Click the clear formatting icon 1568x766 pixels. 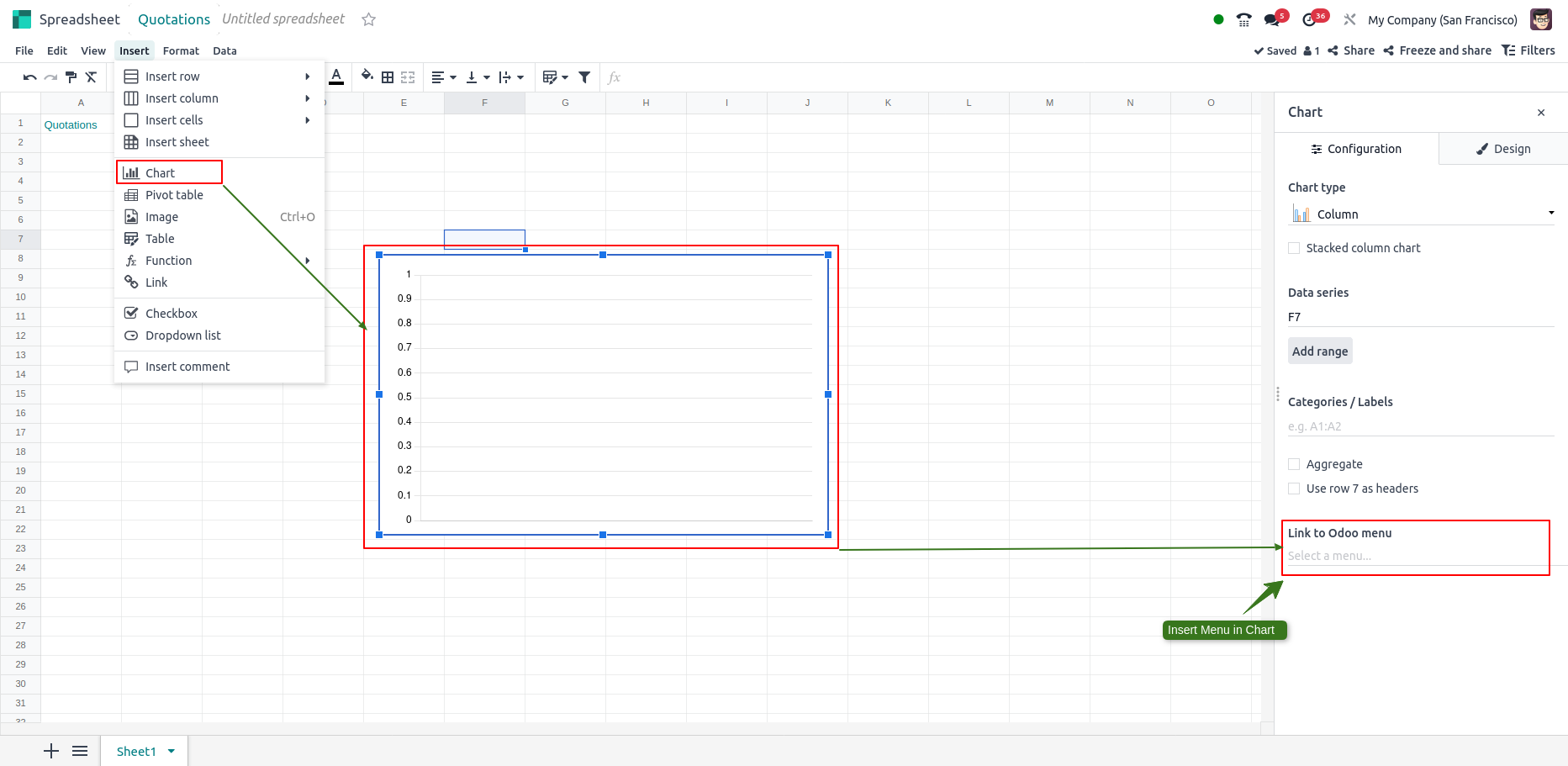92,77
